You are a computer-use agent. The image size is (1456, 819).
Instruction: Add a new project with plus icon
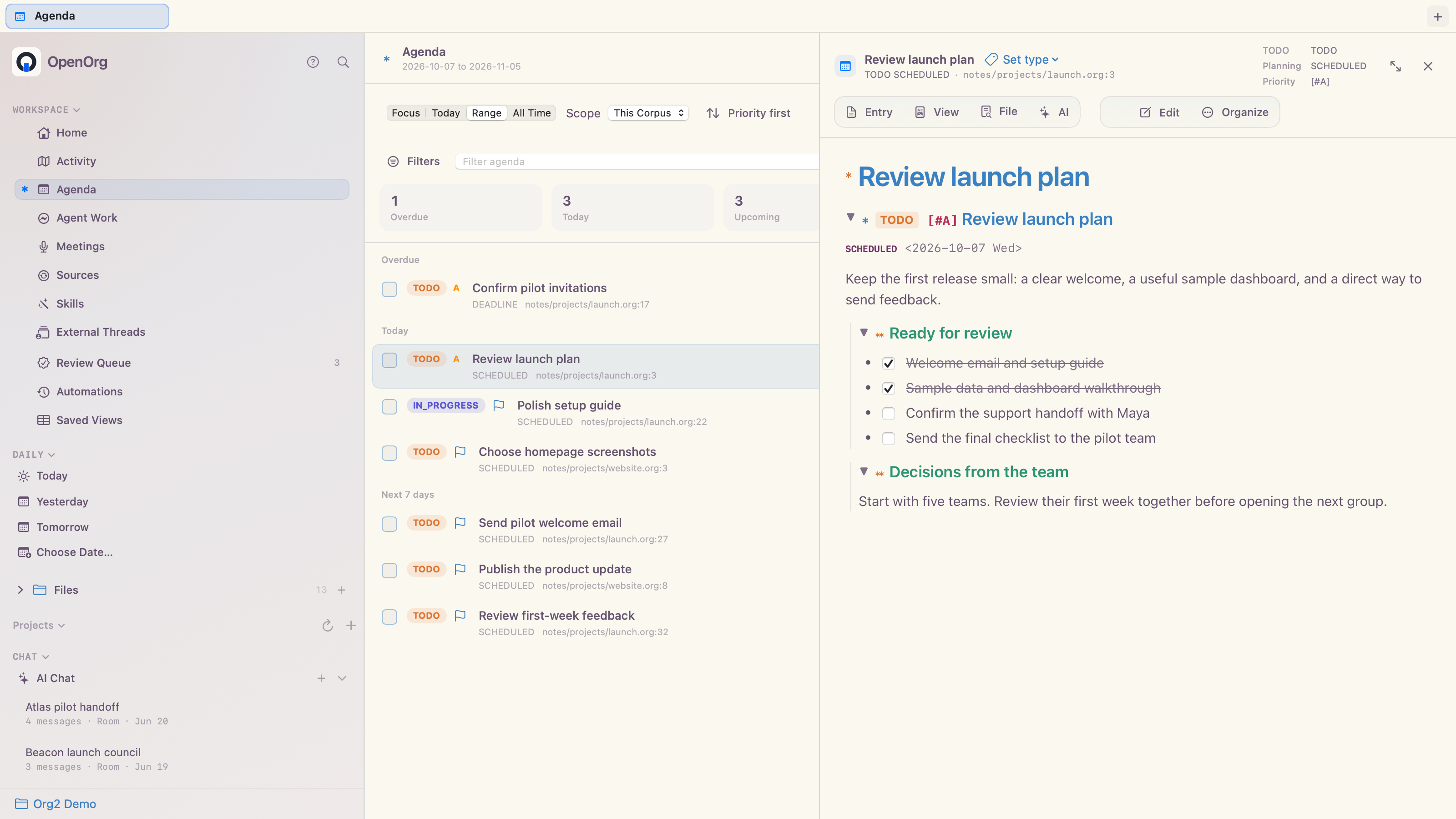(351, 626)
